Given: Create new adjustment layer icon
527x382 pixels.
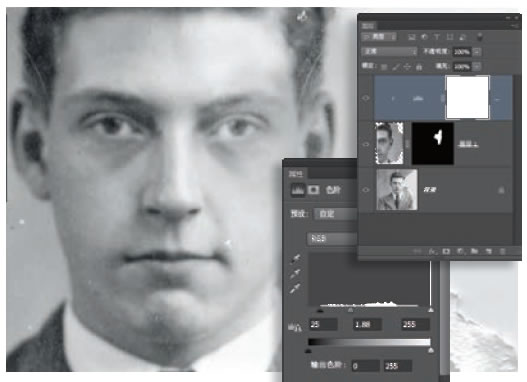Looking at the screenshot, I should coord(460,251).
